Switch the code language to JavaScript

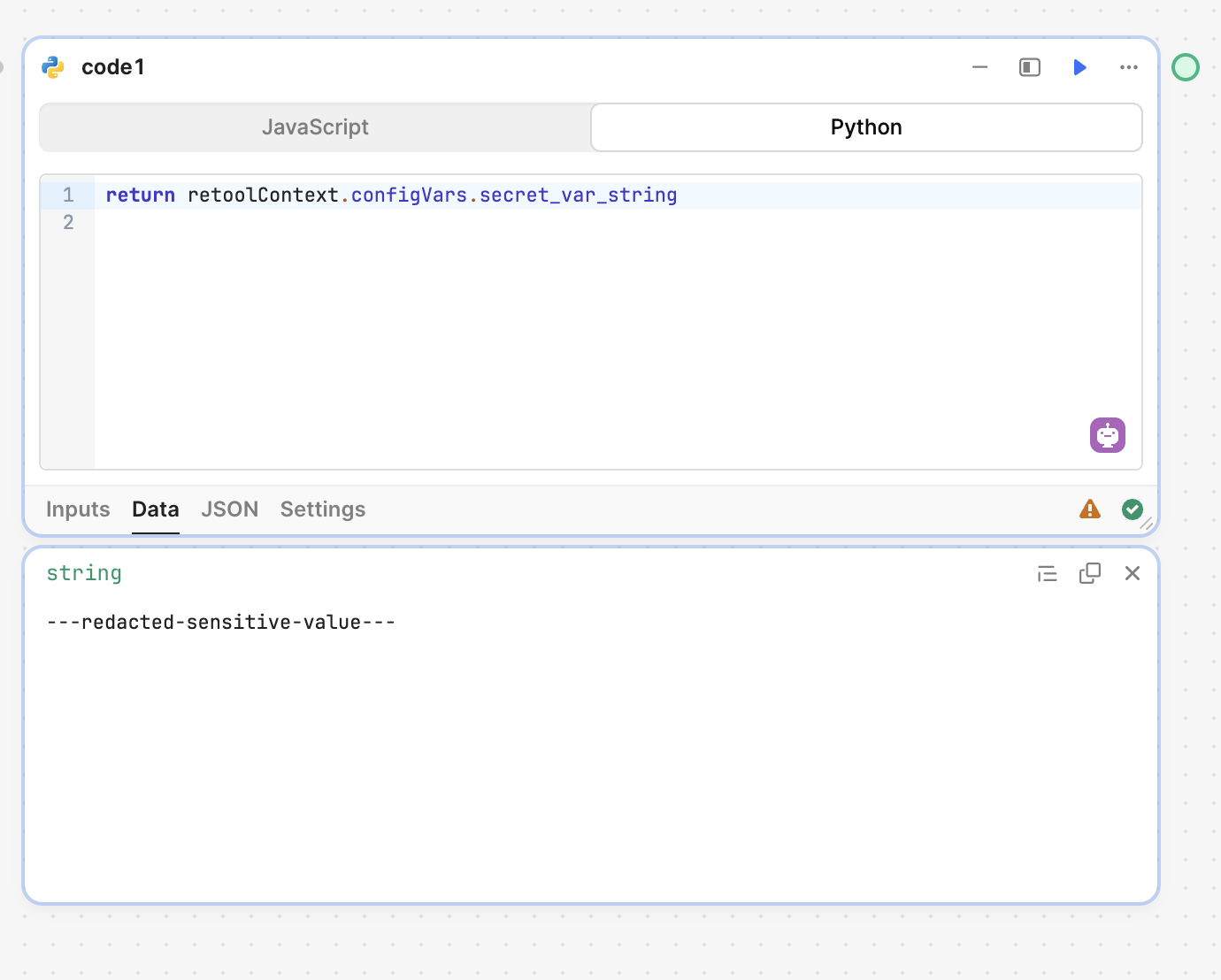[x=315, y=126]
